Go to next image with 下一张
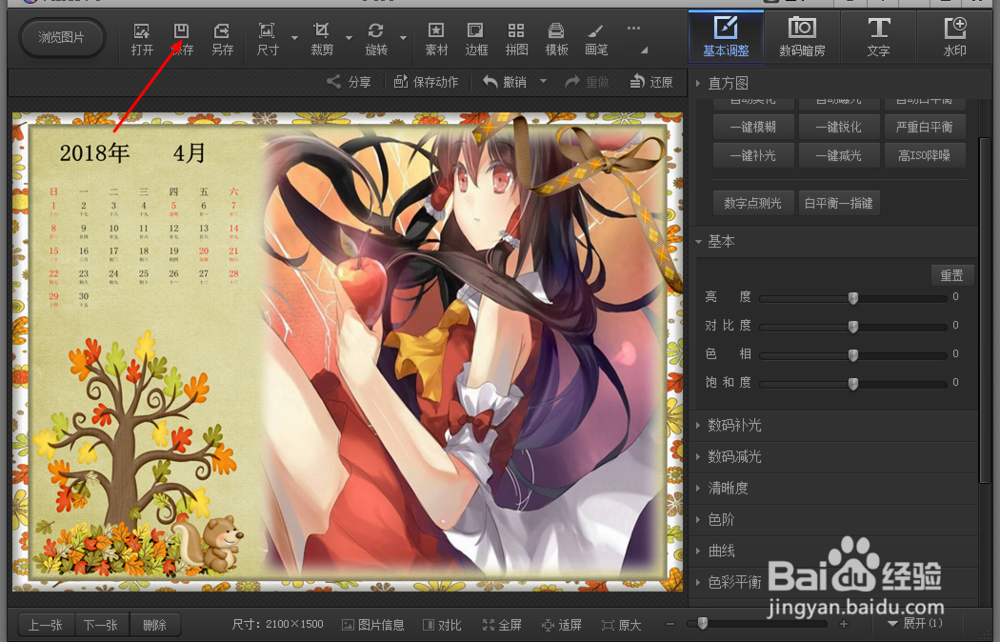The image size is (1000, 642). tap(101, 625)
